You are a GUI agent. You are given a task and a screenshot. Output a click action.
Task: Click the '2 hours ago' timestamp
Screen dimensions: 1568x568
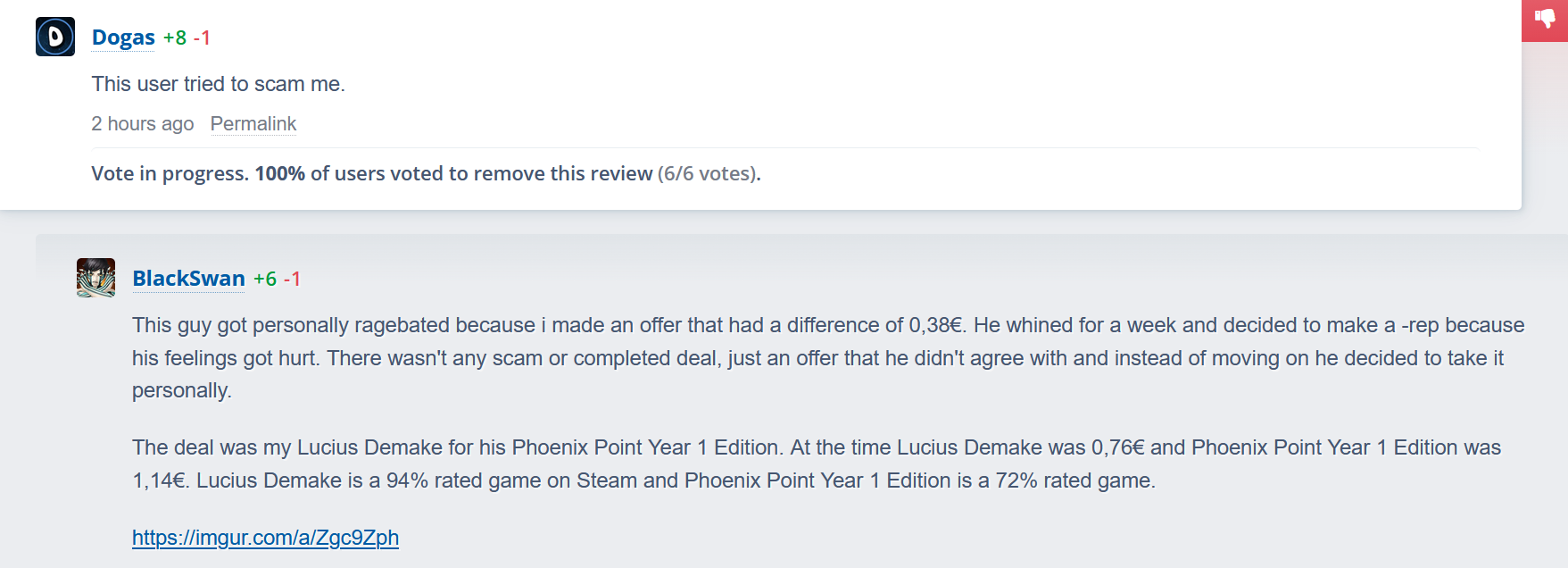coord(143,124)
